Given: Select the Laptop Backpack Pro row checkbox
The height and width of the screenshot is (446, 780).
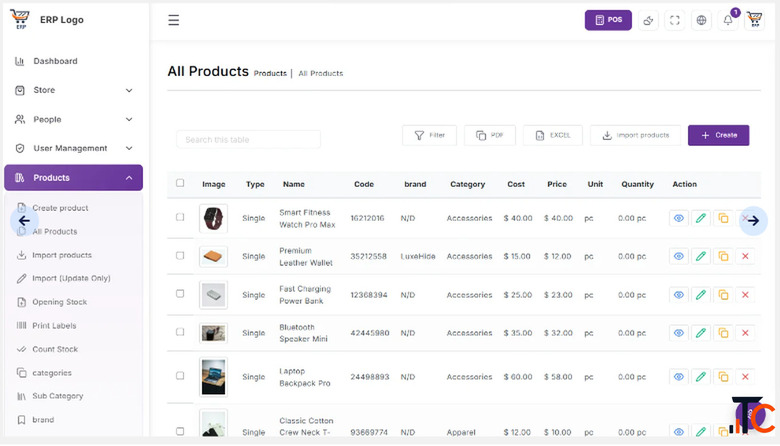Looking at the screenshot, I should click(180, 376).
